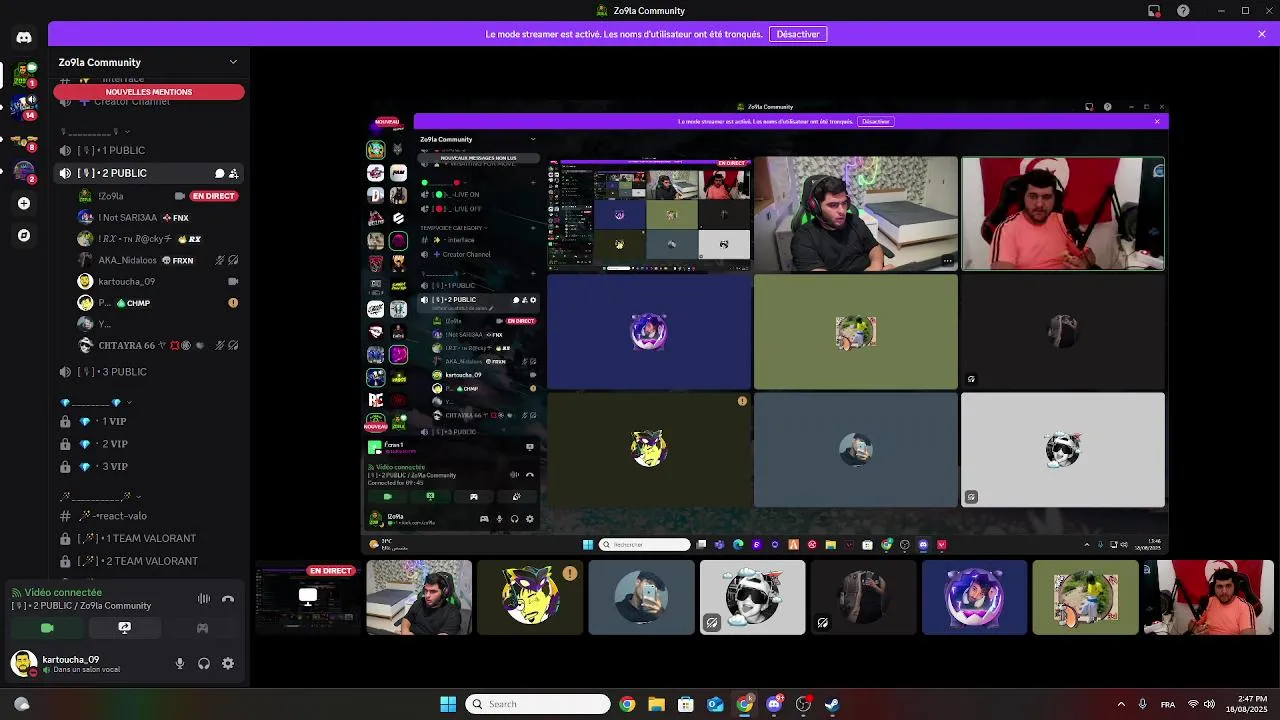Viewport: 1280px width, 720px height.
Task: Select 2 TEAM VALORANT channel
Action: [x=150, y=561]
